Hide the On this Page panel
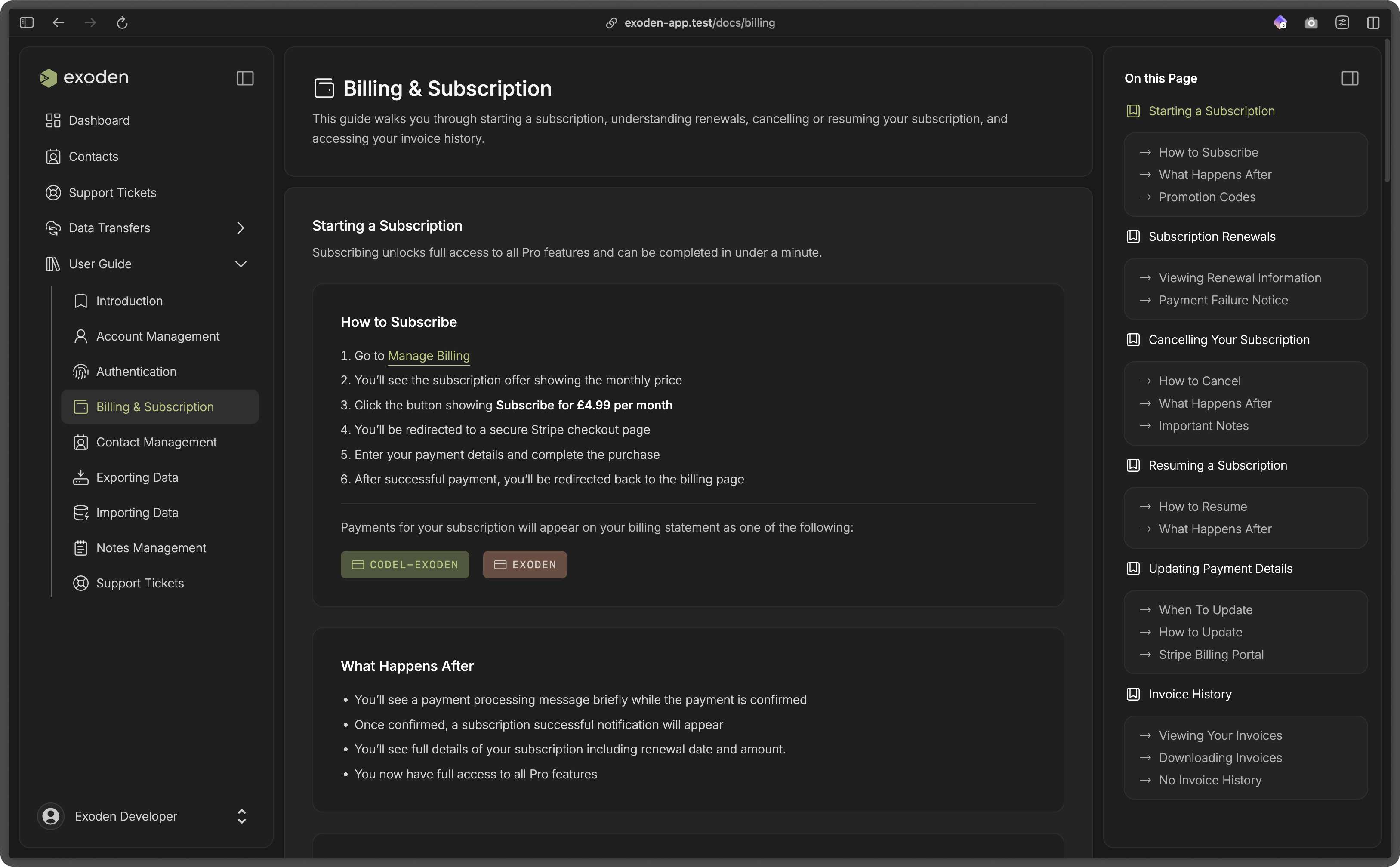 click(1350, 78)
